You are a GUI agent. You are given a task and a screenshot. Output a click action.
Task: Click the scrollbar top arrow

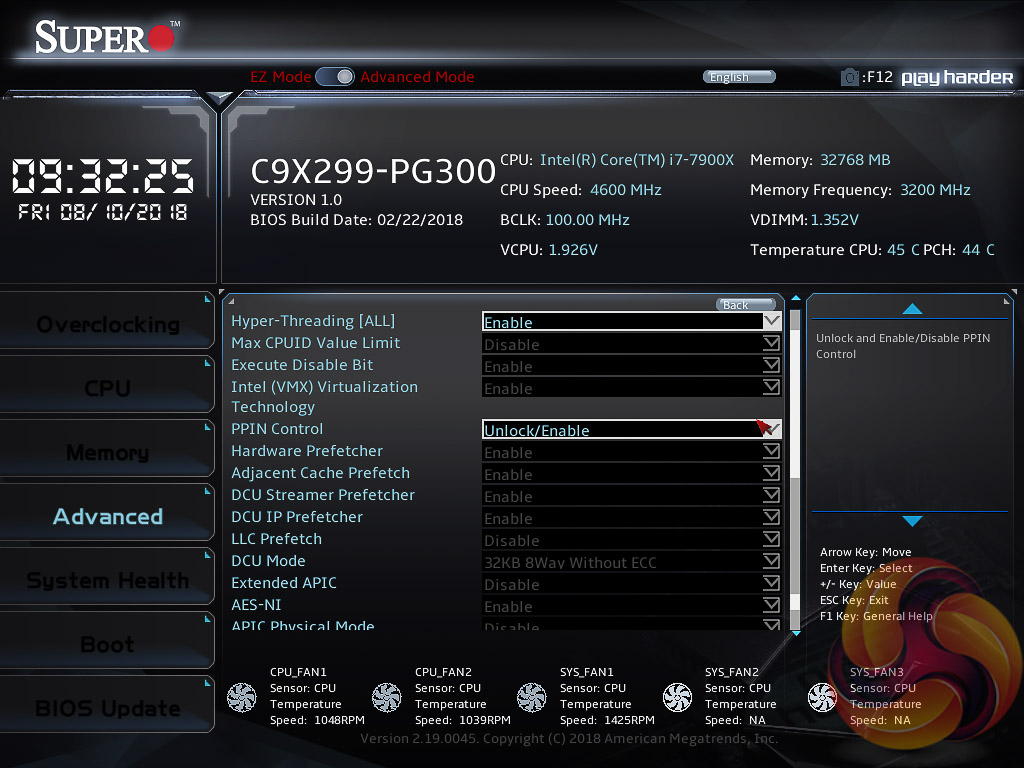tap(795, 298)
